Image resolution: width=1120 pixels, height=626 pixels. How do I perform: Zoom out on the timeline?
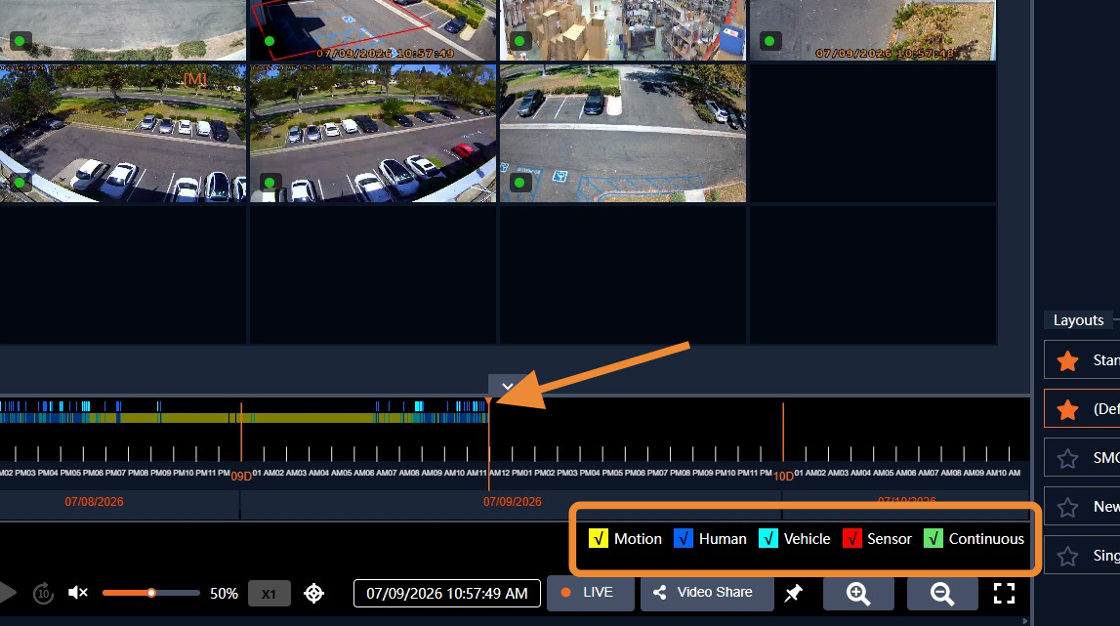pos(941,593)
